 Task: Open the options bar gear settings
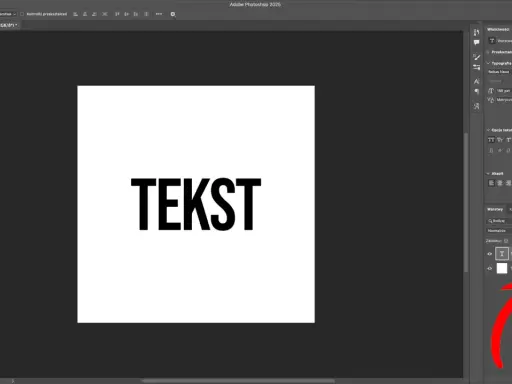tap(173, 14)
